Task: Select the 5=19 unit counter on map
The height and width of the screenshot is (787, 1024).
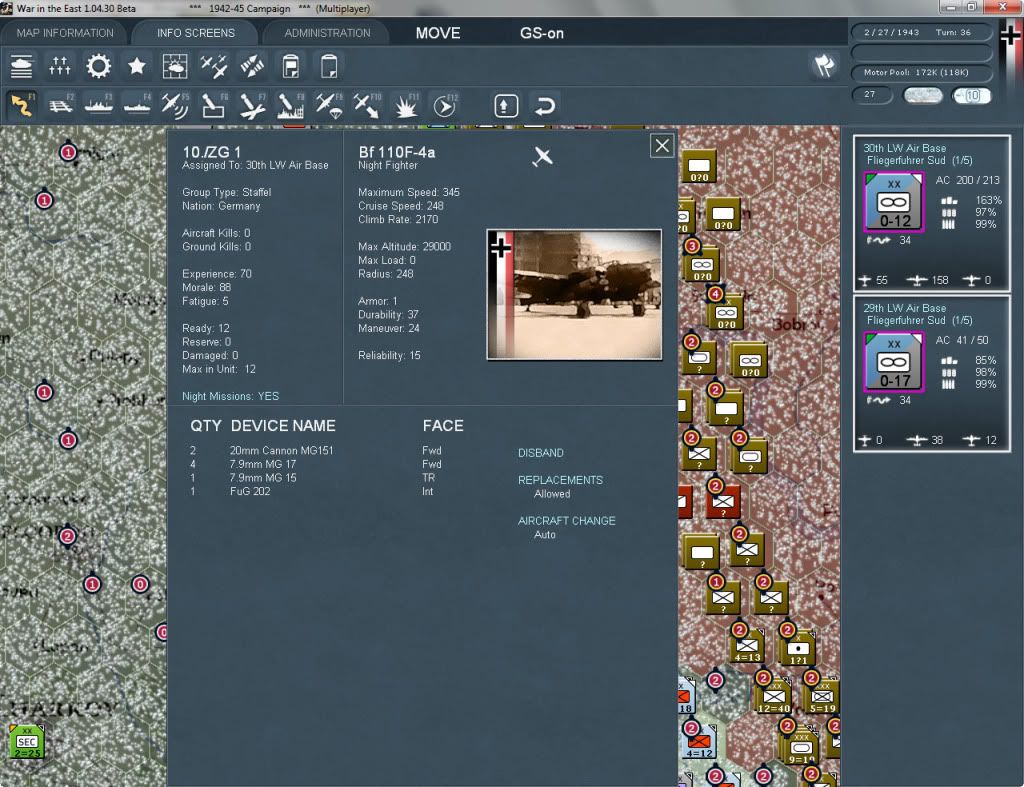Action: 822,698
